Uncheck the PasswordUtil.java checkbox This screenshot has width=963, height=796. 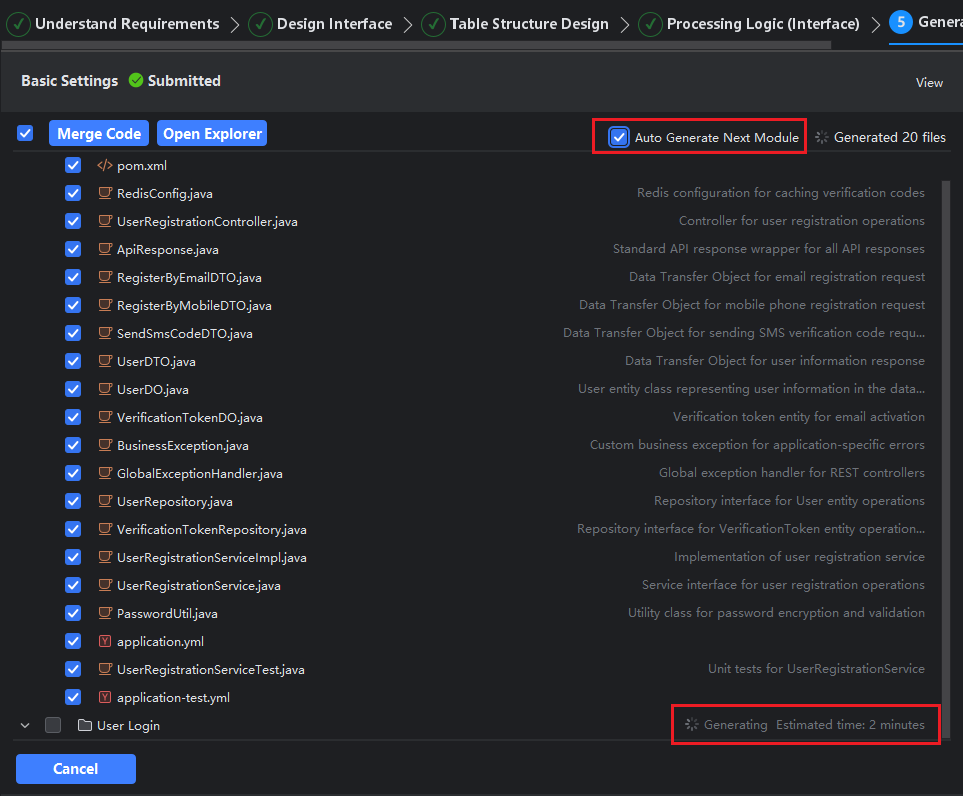[x=73, y=613]
